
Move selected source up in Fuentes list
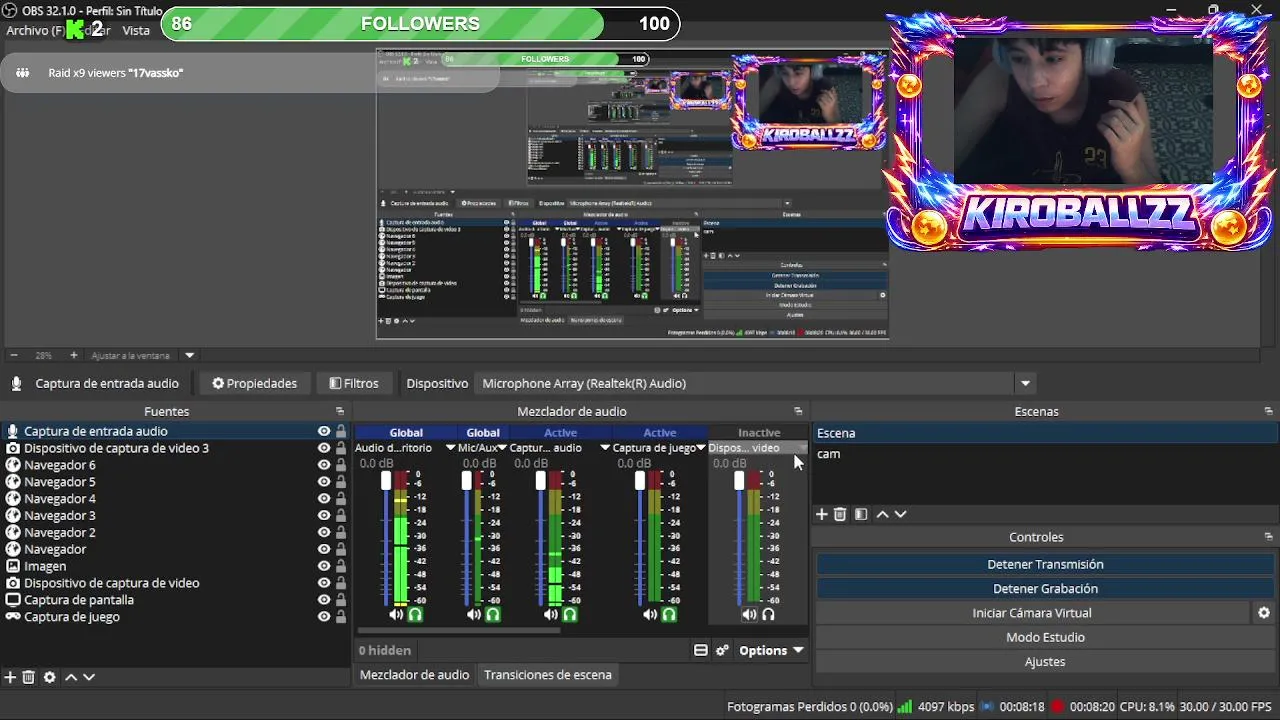pos(71,677)
